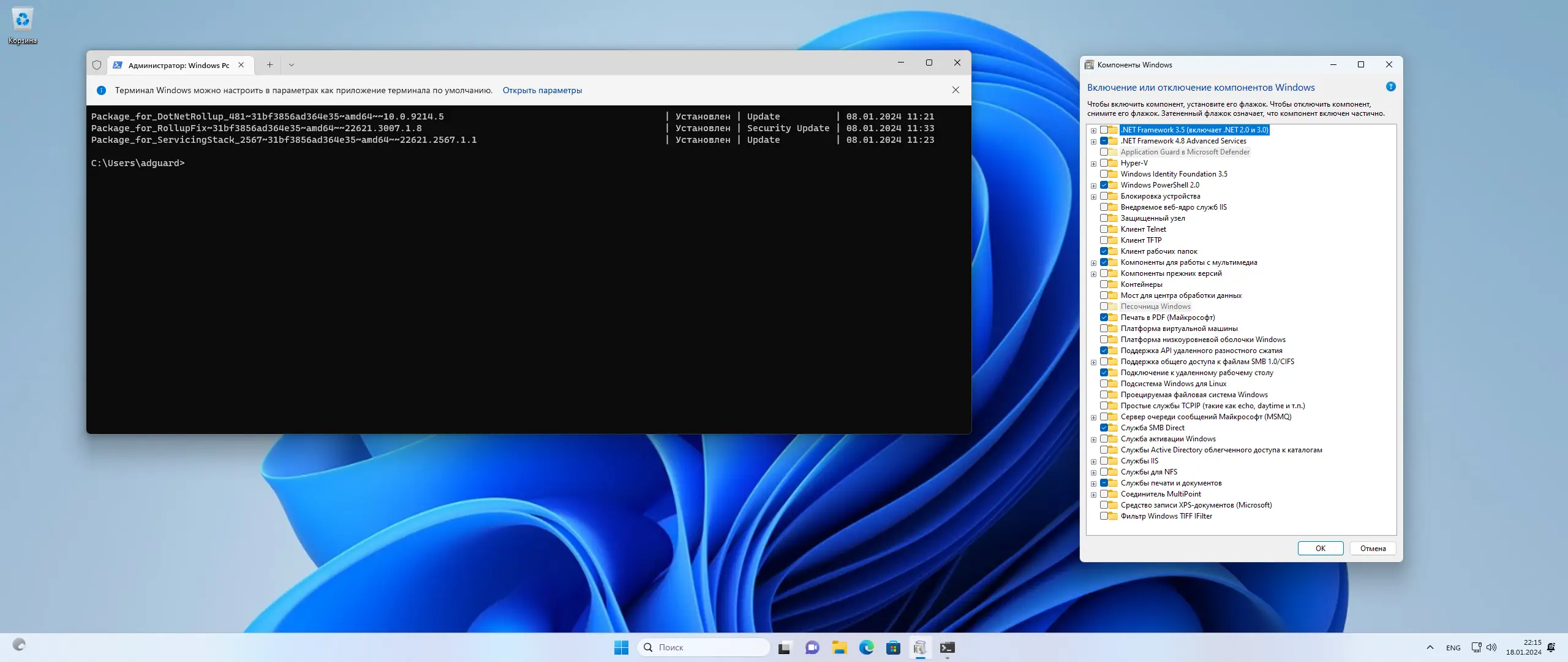This screenshot has height=662, width=1568.
Task: Click the Windows Start button
Action: (621, 647)
